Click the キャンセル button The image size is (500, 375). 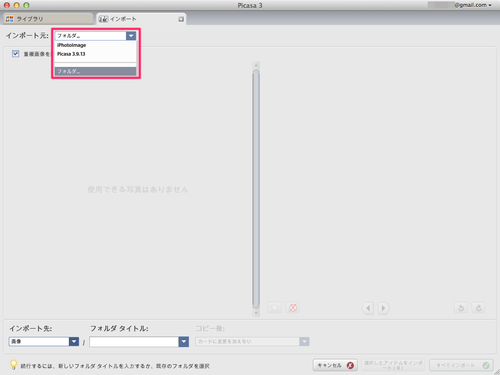(x=335, y=365)
